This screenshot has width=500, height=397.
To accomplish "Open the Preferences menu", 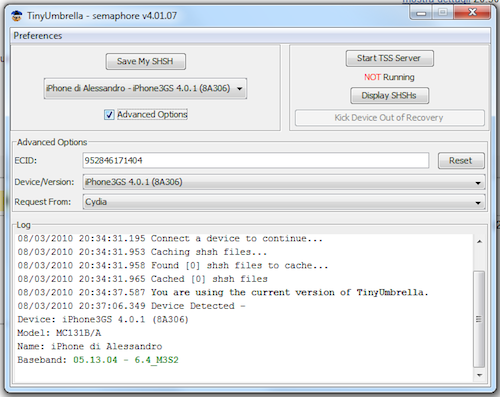I will [x=38, y=36].
